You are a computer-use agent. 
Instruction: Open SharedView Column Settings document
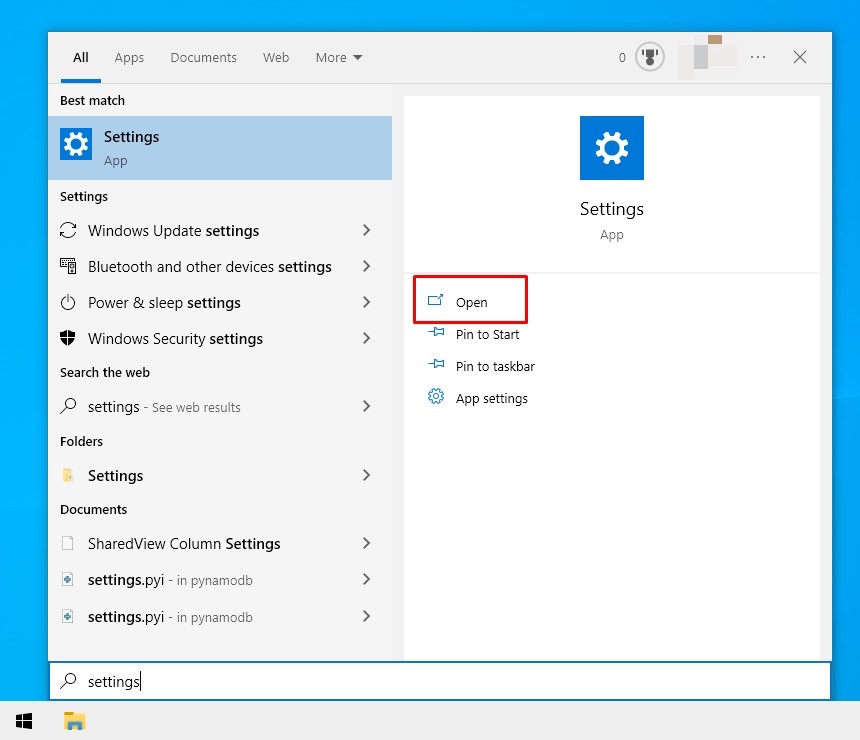[x=184, y=543]
